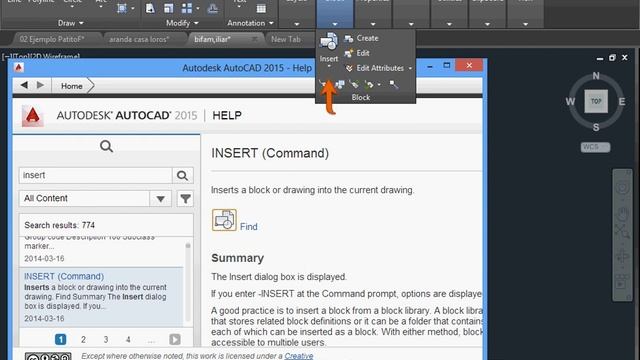Switch to the 02 Ejemplo PatitoF drawing tab
This screenshot has width=640, height=360.
(52, 40)
